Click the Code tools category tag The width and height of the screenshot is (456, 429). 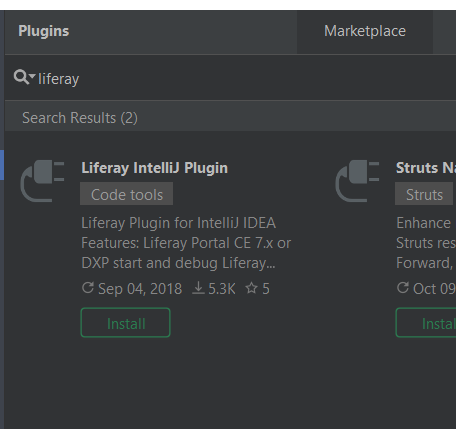pos(127,194)
